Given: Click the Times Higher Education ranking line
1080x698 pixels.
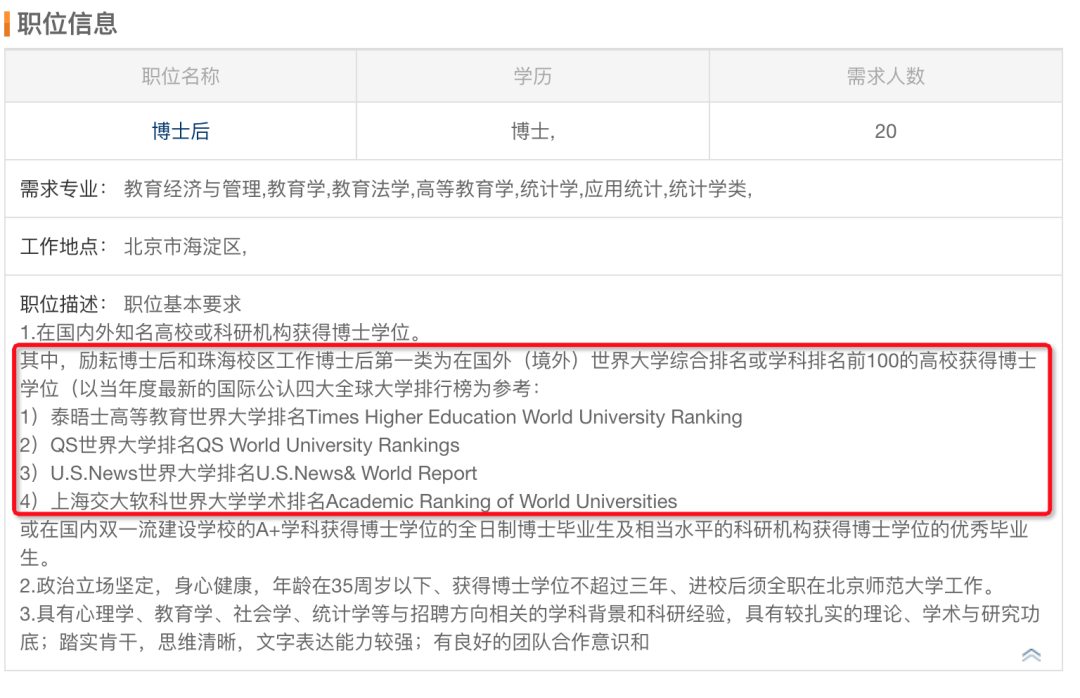Looking at the screenshot, I should 382,417.
